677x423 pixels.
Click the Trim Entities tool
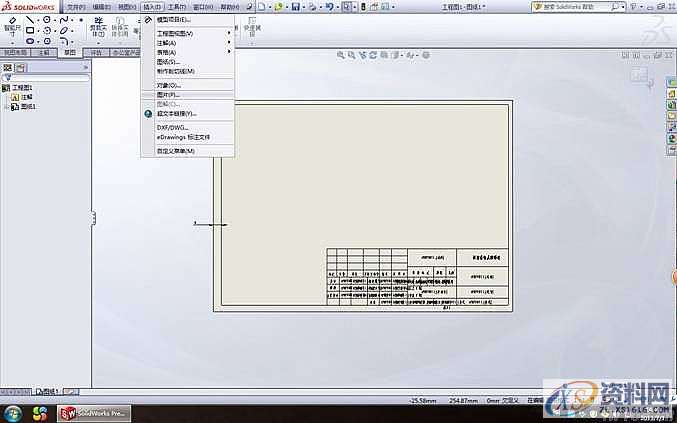(98, 27)
